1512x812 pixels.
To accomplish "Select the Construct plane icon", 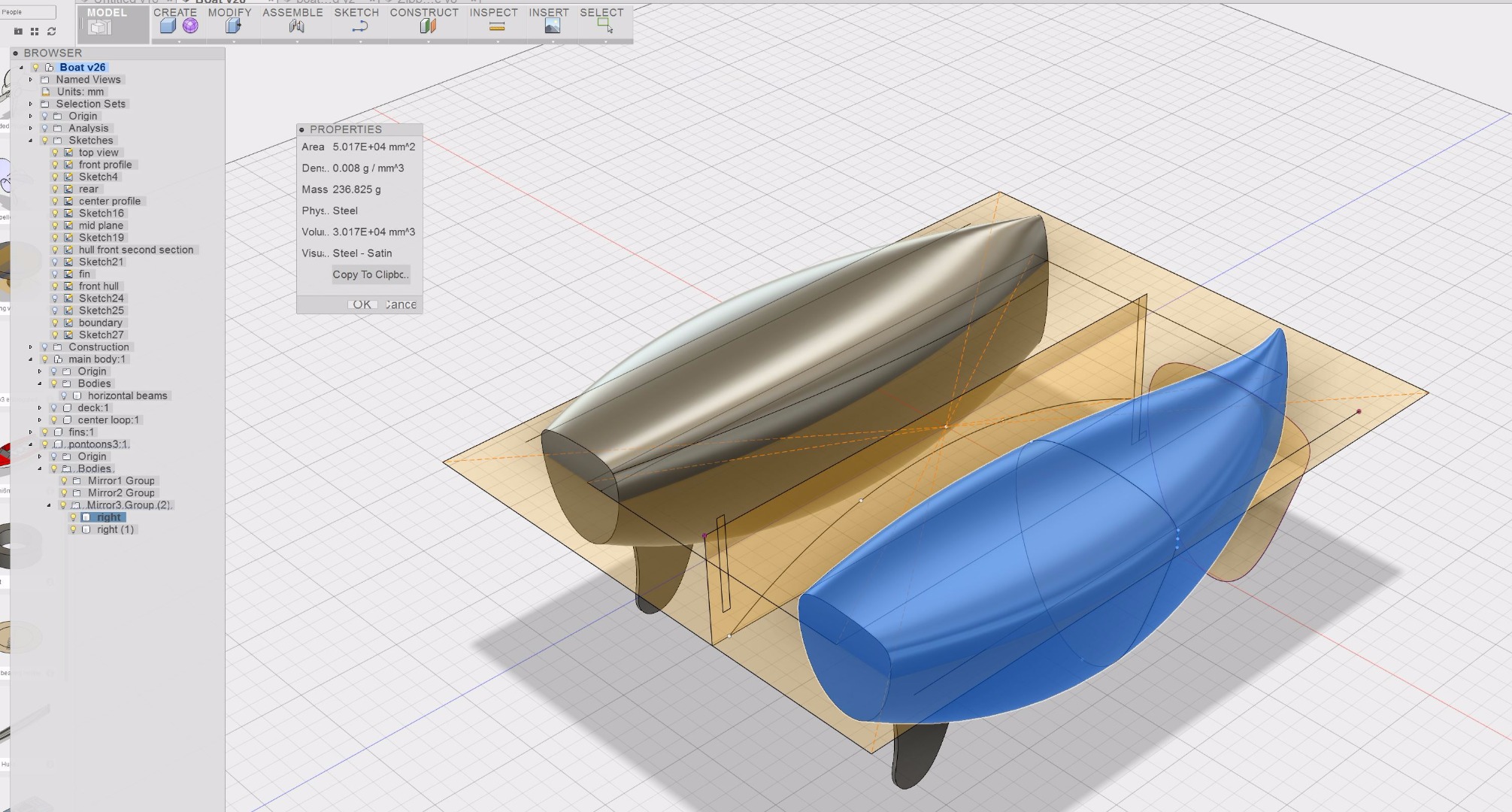I will click(x=427, y=26).
